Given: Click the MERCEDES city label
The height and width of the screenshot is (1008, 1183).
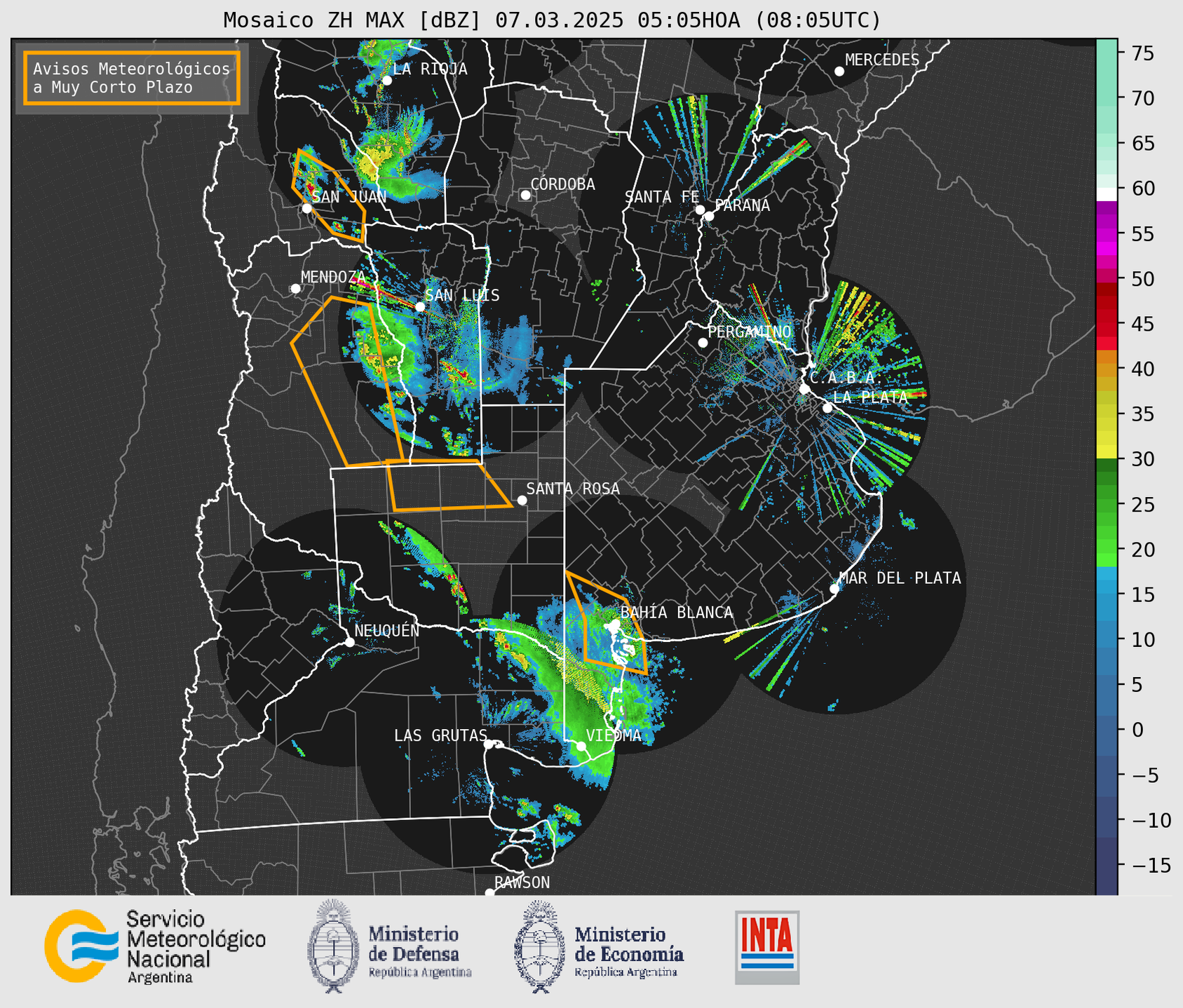Looking at the screenshot, I should coord(882,60).
